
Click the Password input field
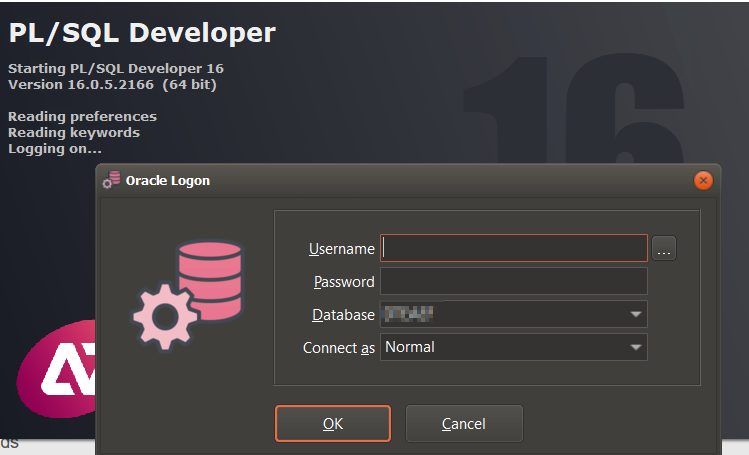(x=514, y=281)
